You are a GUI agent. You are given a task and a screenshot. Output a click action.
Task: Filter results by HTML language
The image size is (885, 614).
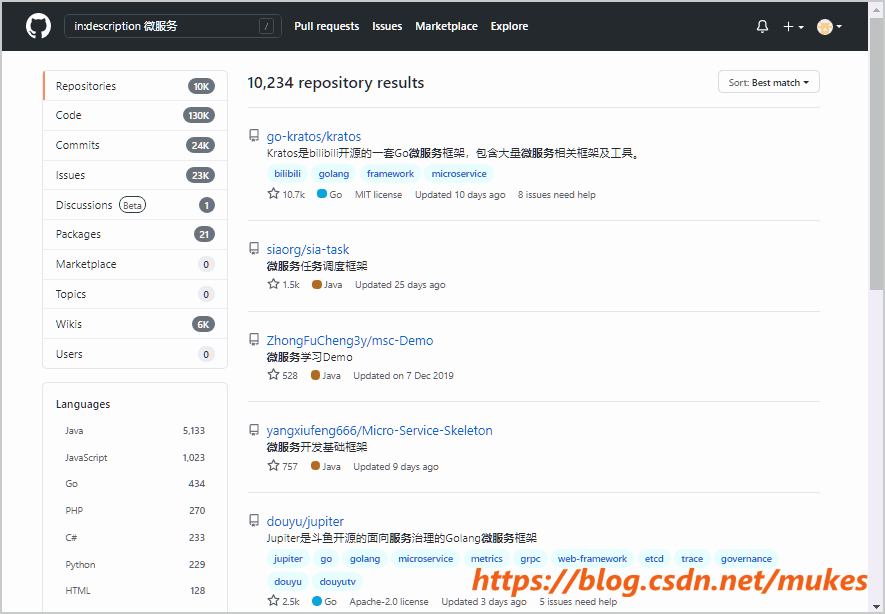coord(135,590)
